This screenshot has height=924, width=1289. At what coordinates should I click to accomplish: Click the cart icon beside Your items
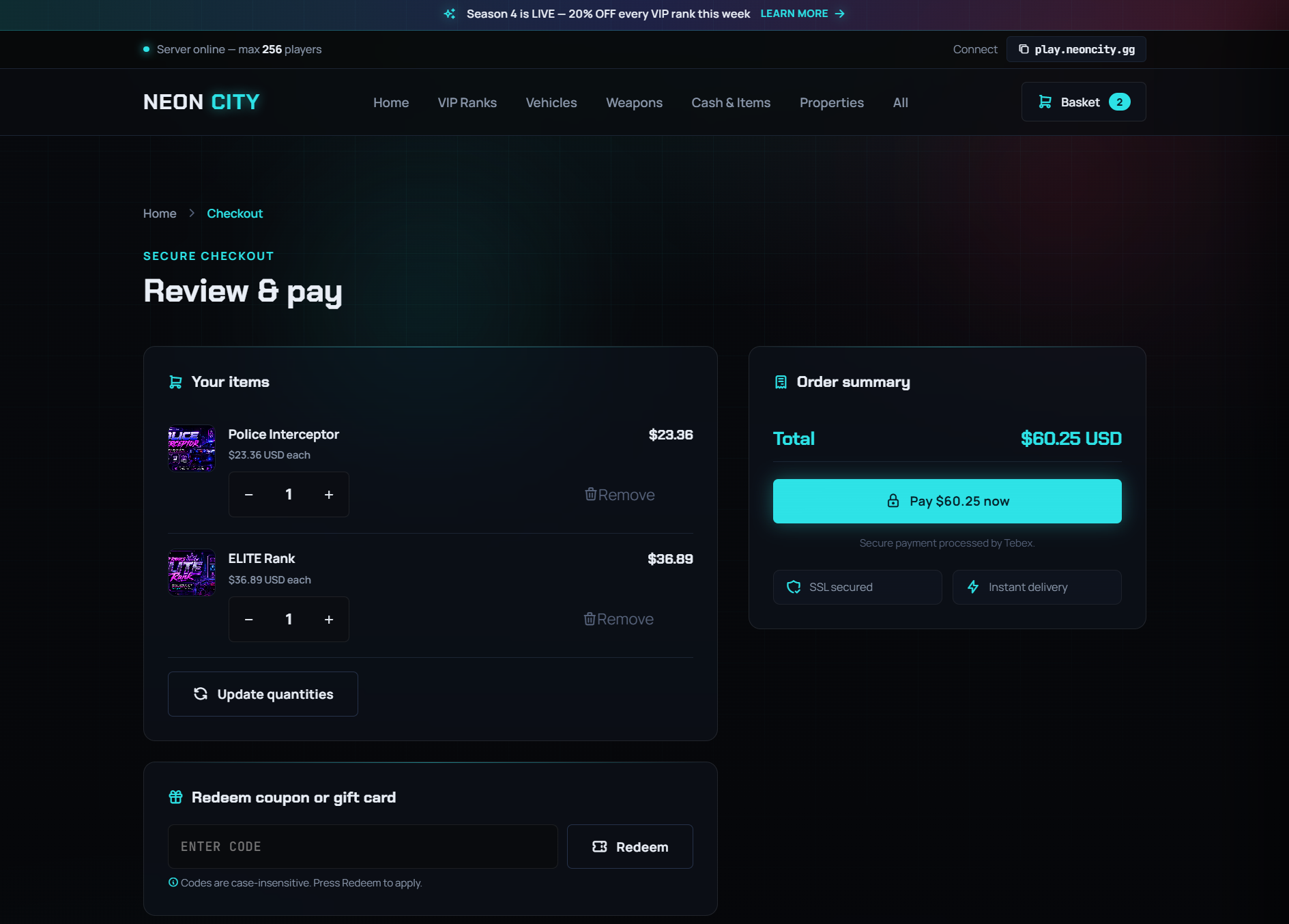(x=175, y=382)
